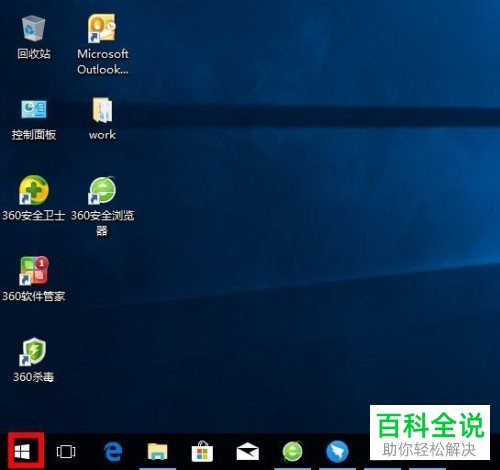Image resolution: width=500 pixels, height=470 pixels.
Task: Select the Microsoft Outlook shortcut icon
Action: pos(102,28)
